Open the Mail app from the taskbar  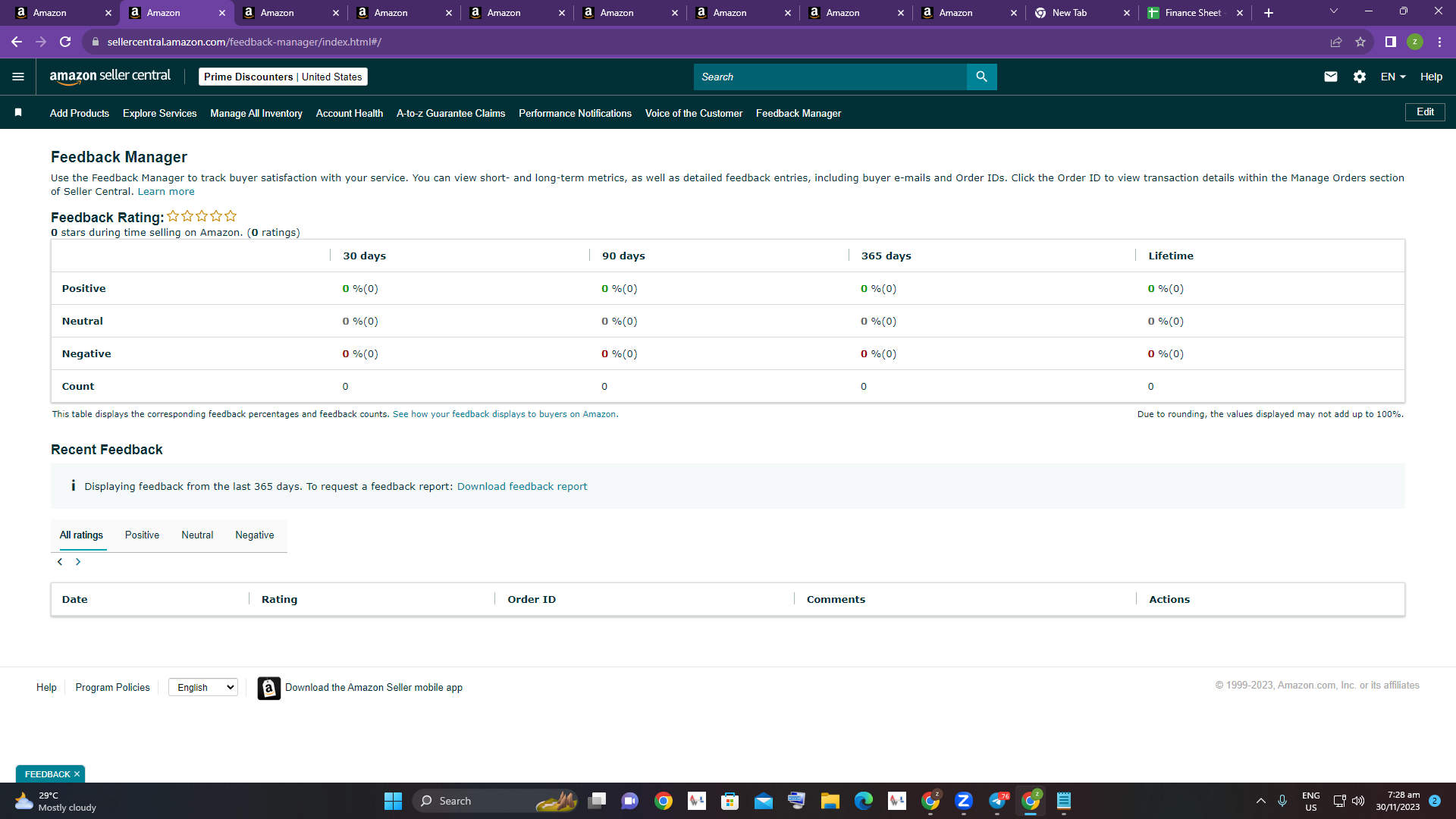(x=763, y=801)
